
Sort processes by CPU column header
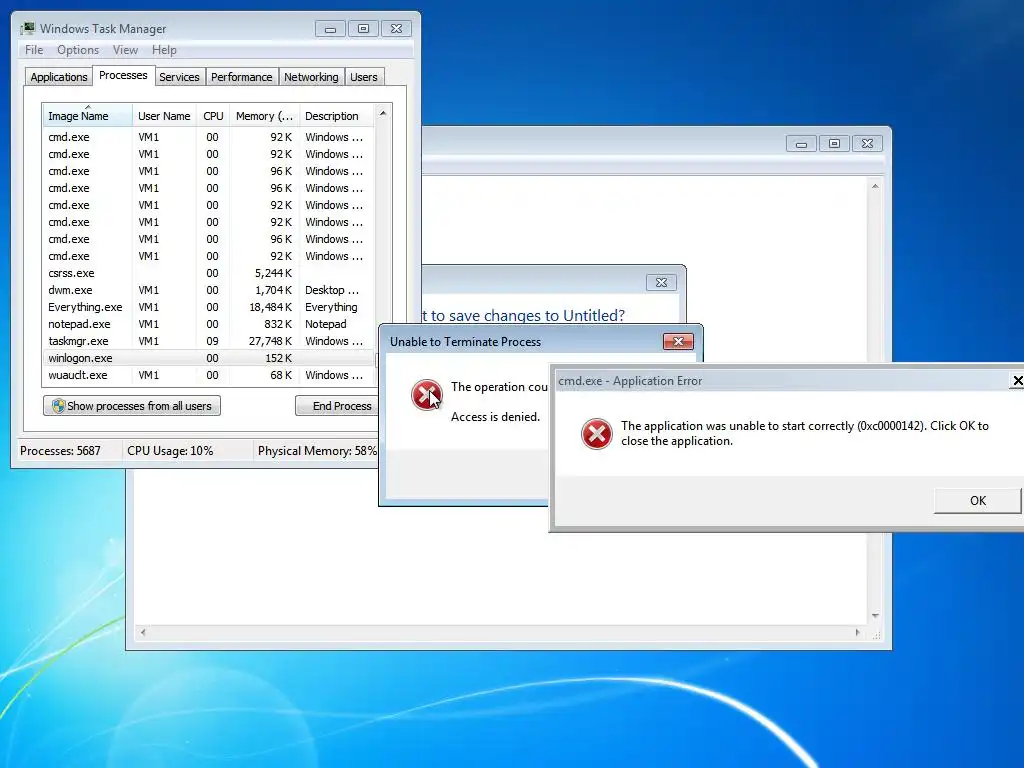click(213, 116)
